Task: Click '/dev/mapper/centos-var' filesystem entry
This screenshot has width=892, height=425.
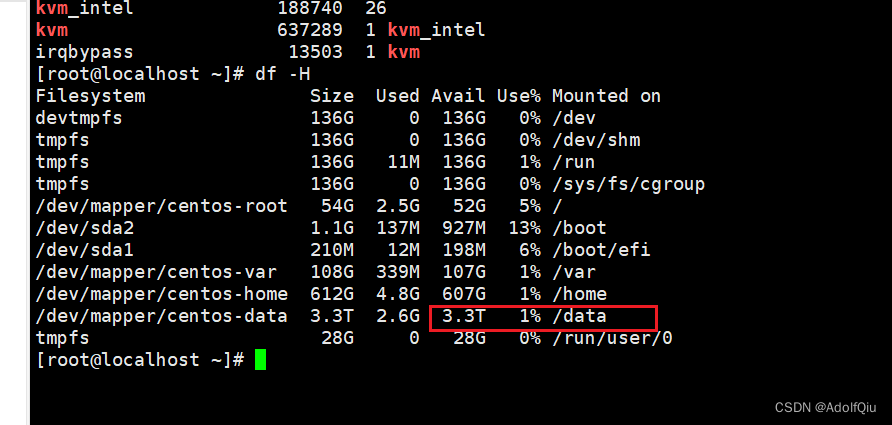Action: 156,272
